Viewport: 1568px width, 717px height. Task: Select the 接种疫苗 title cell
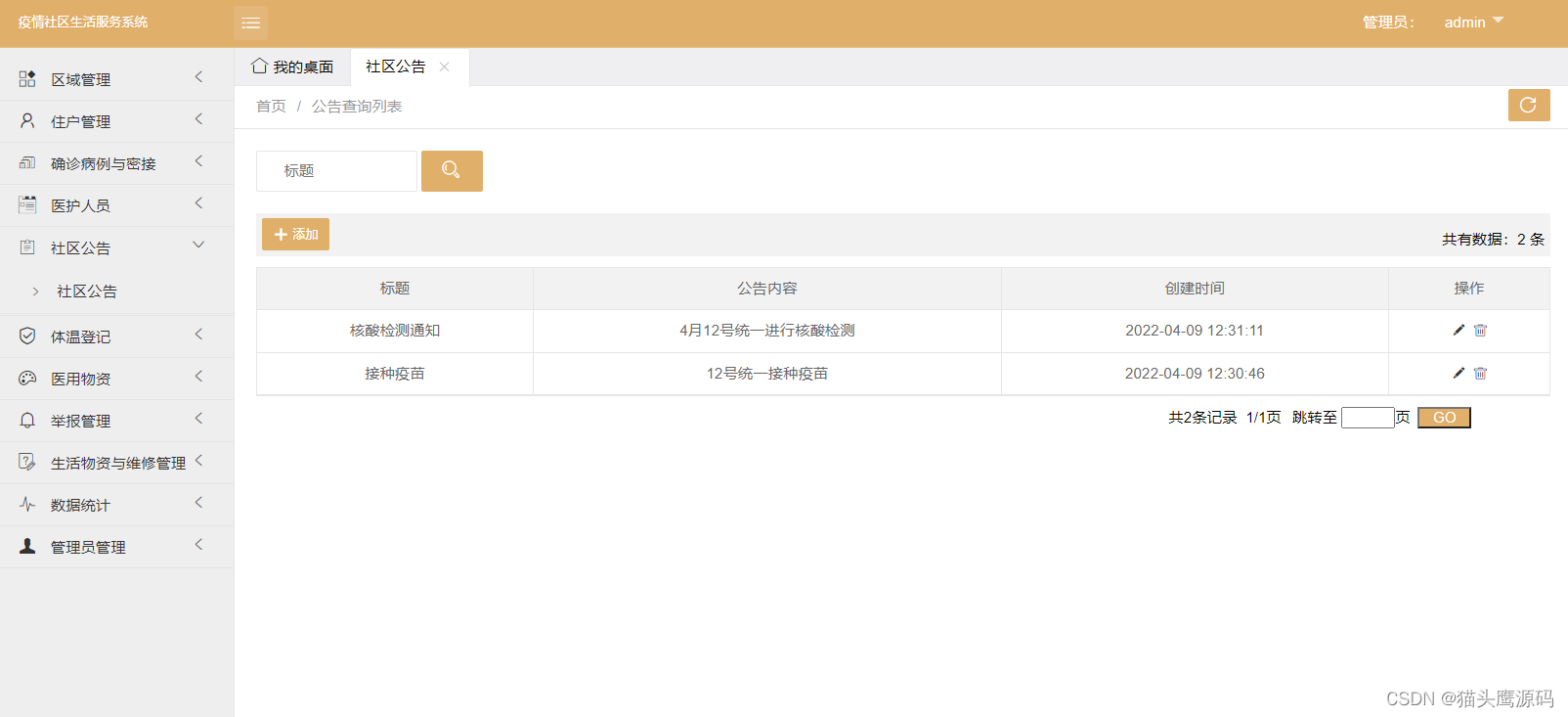point(395,374)
